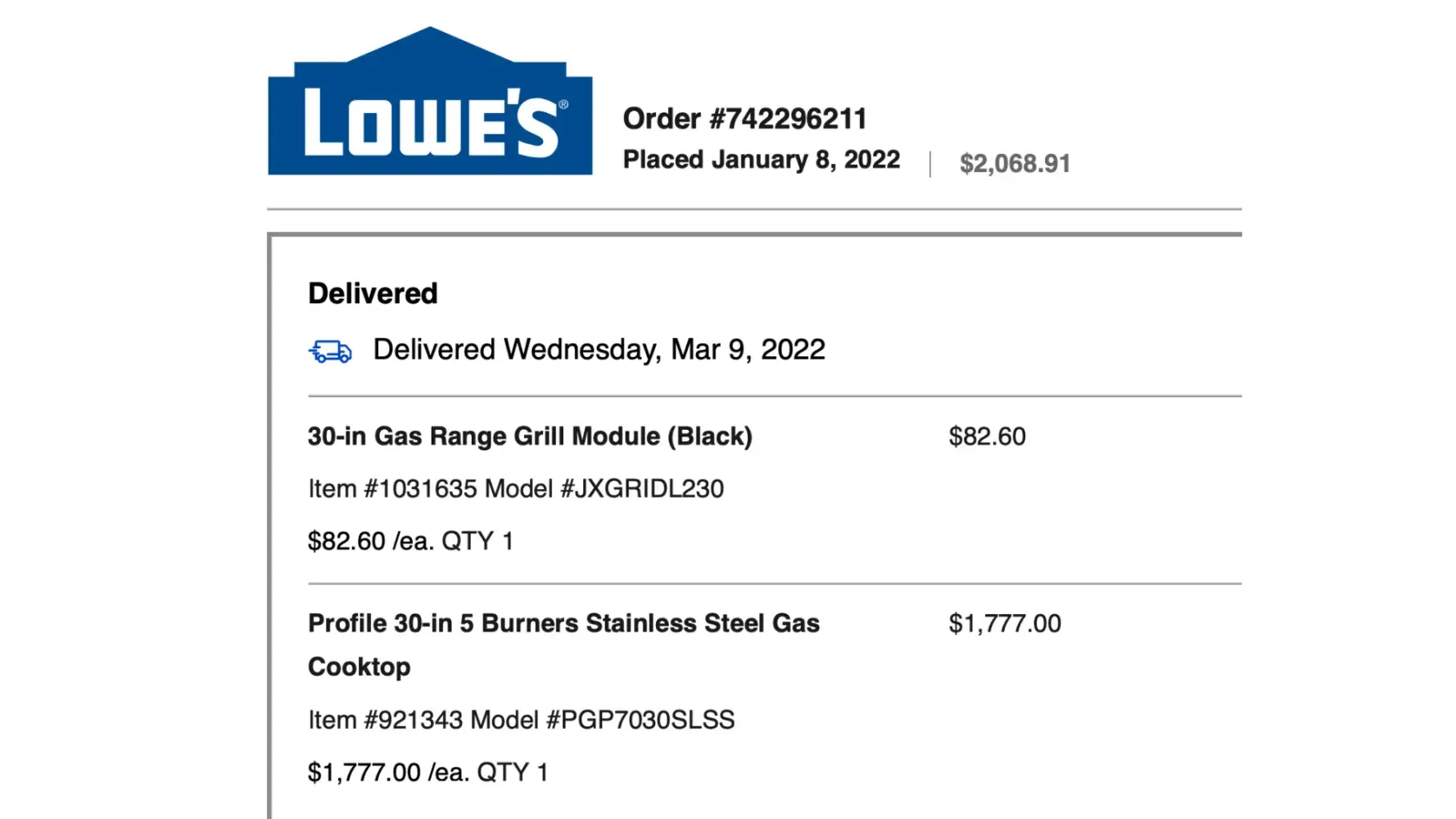Click the $2,068.91 order total
The image size is (1456, 819).
pyautogui.click(x=1015, y=164)
